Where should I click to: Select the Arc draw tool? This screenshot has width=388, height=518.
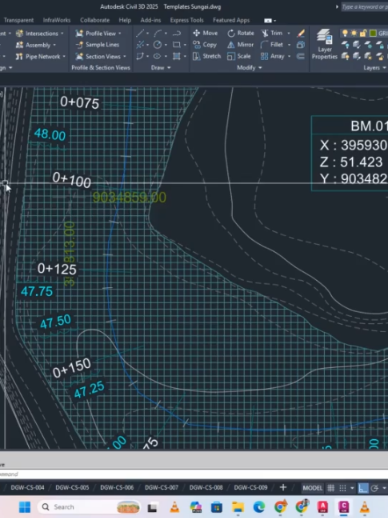tap(158, 33)
